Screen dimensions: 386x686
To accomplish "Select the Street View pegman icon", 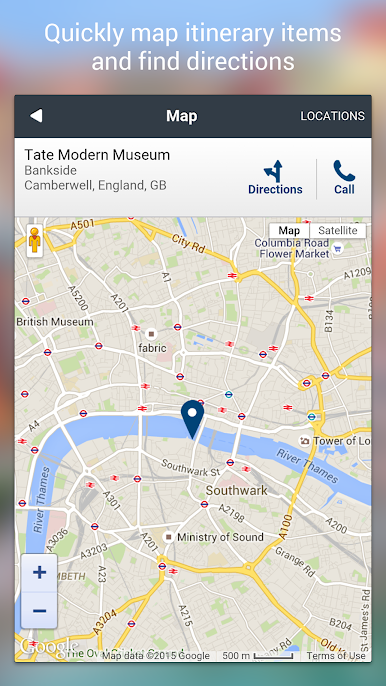I will coord(35,241).
